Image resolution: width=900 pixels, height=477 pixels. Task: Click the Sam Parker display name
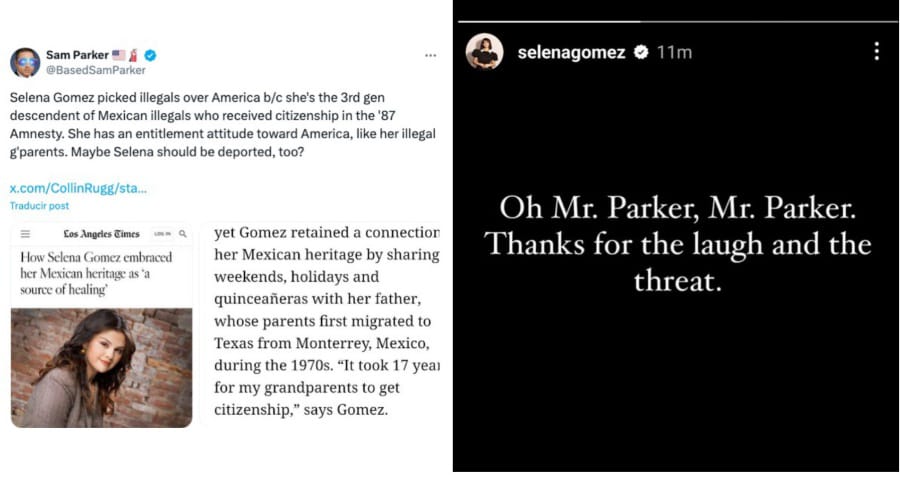tap(78, 55)
